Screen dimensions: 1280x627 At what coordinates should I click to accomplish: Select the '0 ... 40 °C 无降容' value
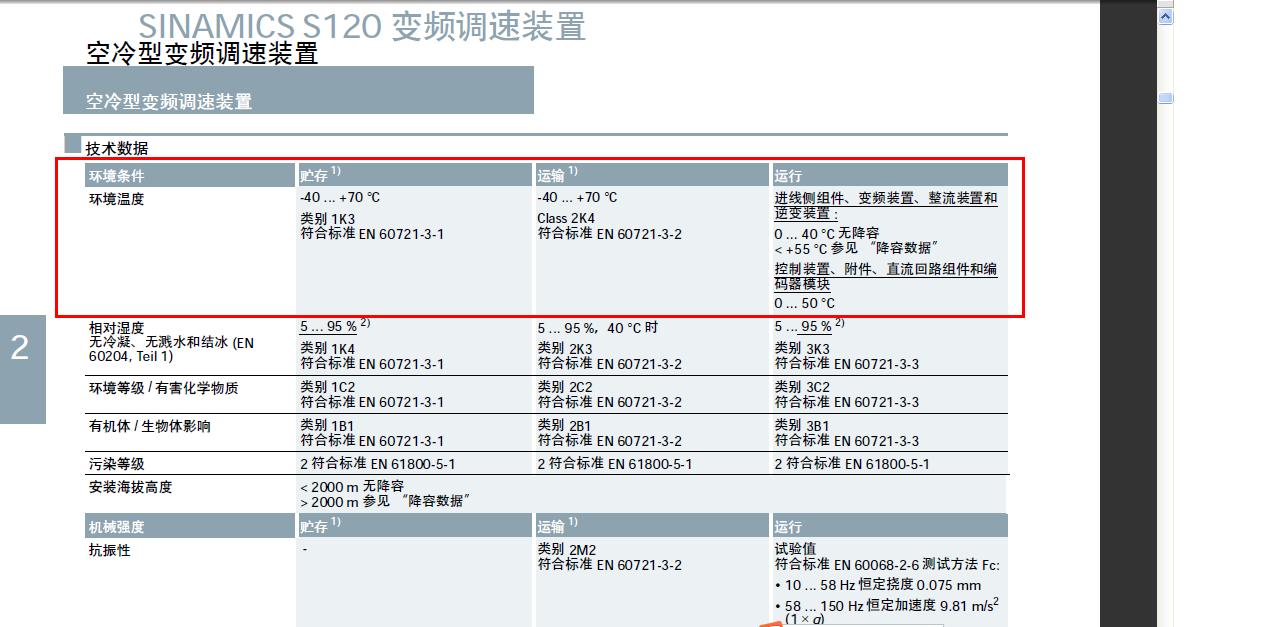coord(827,232)
